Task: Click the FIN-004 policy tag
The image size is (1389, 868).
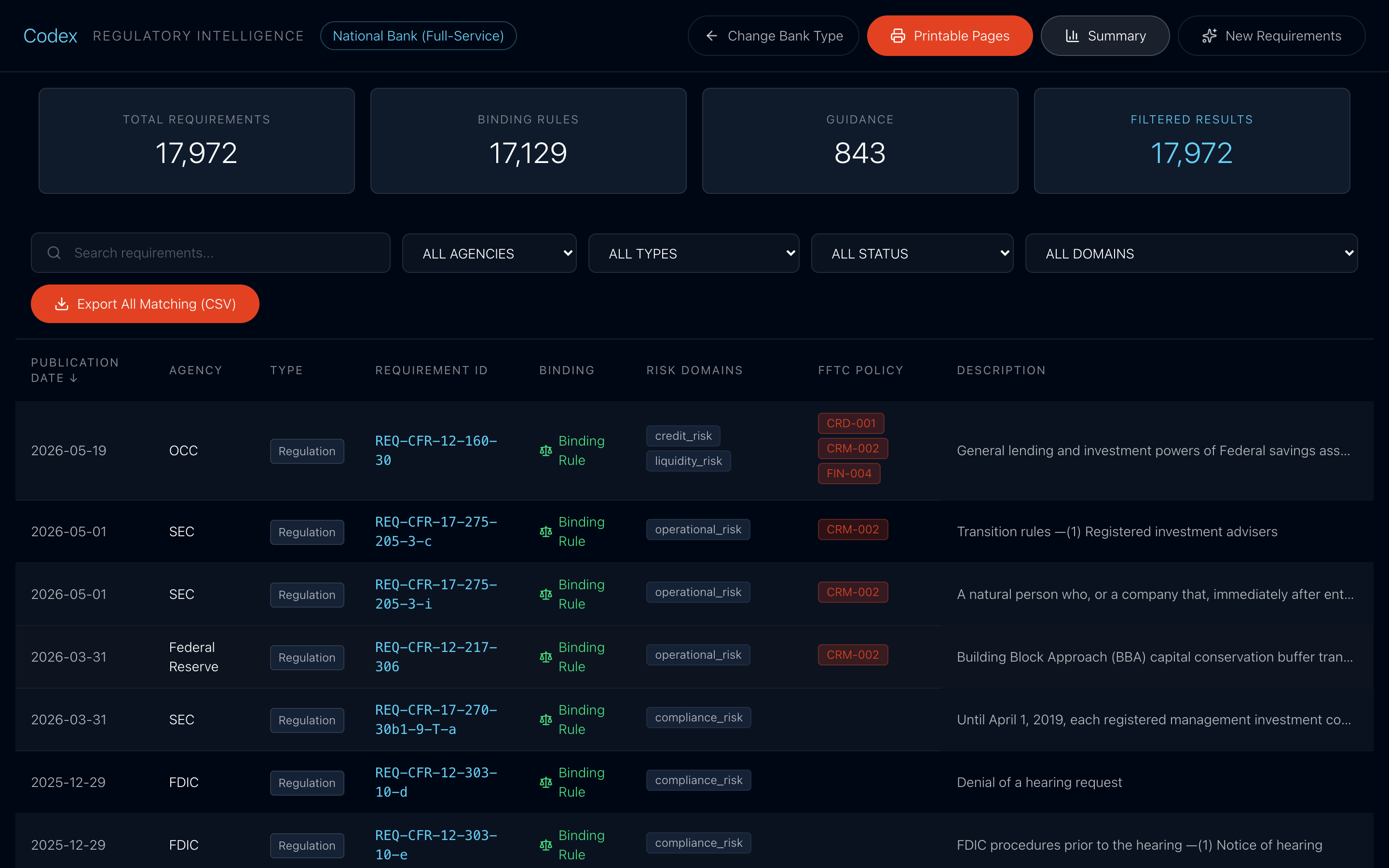Action: click(849, 474)
